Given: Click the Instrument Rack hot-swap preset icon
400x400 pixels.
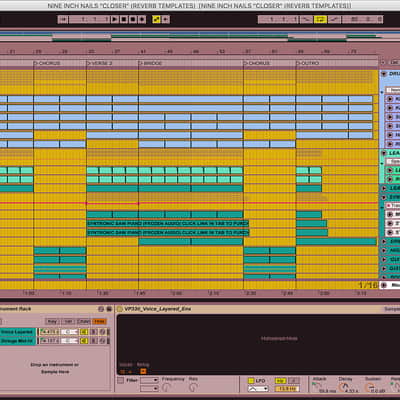Looking at the screenshot, I should tap(101, 309).
